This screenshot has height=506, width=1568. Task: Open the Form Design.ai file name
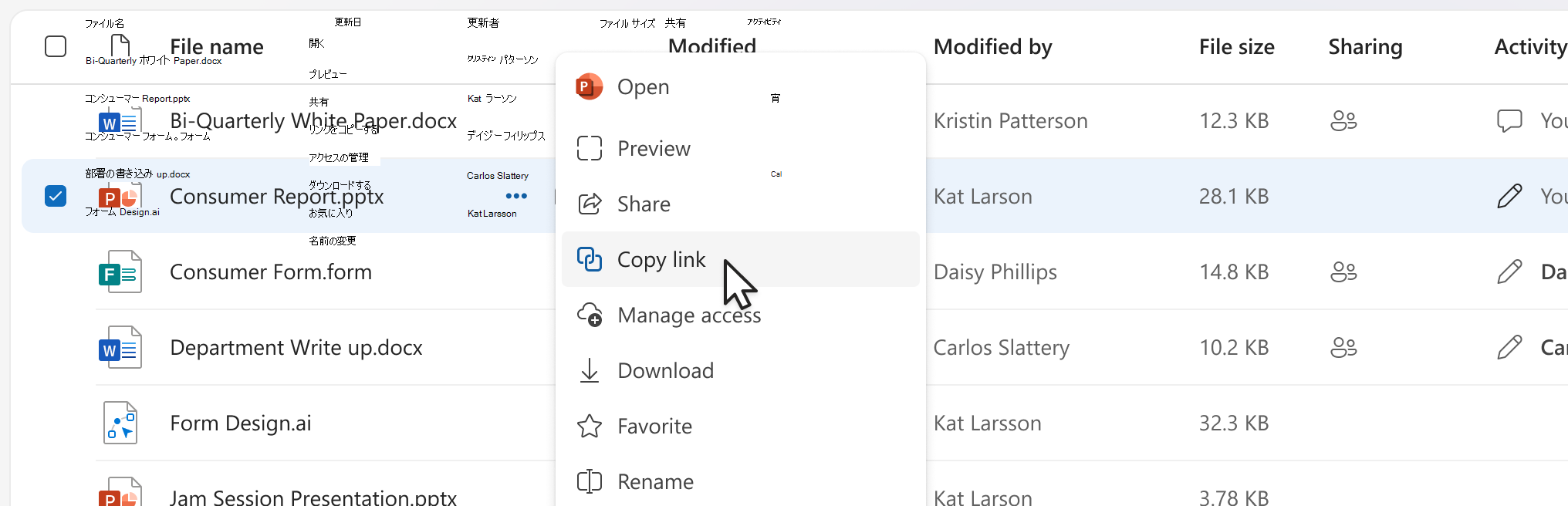241,423
